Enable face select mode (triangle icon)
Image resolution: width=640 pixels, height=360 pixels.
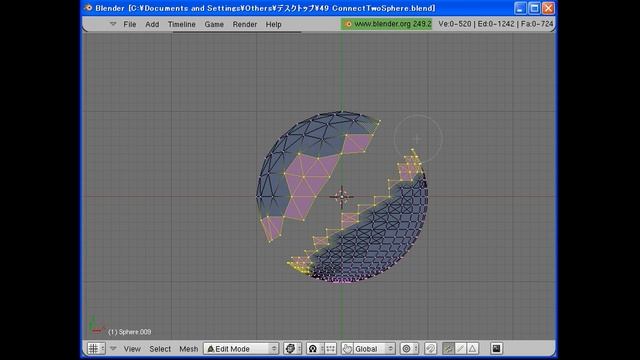pyautogui.click(x=473, y=349)
